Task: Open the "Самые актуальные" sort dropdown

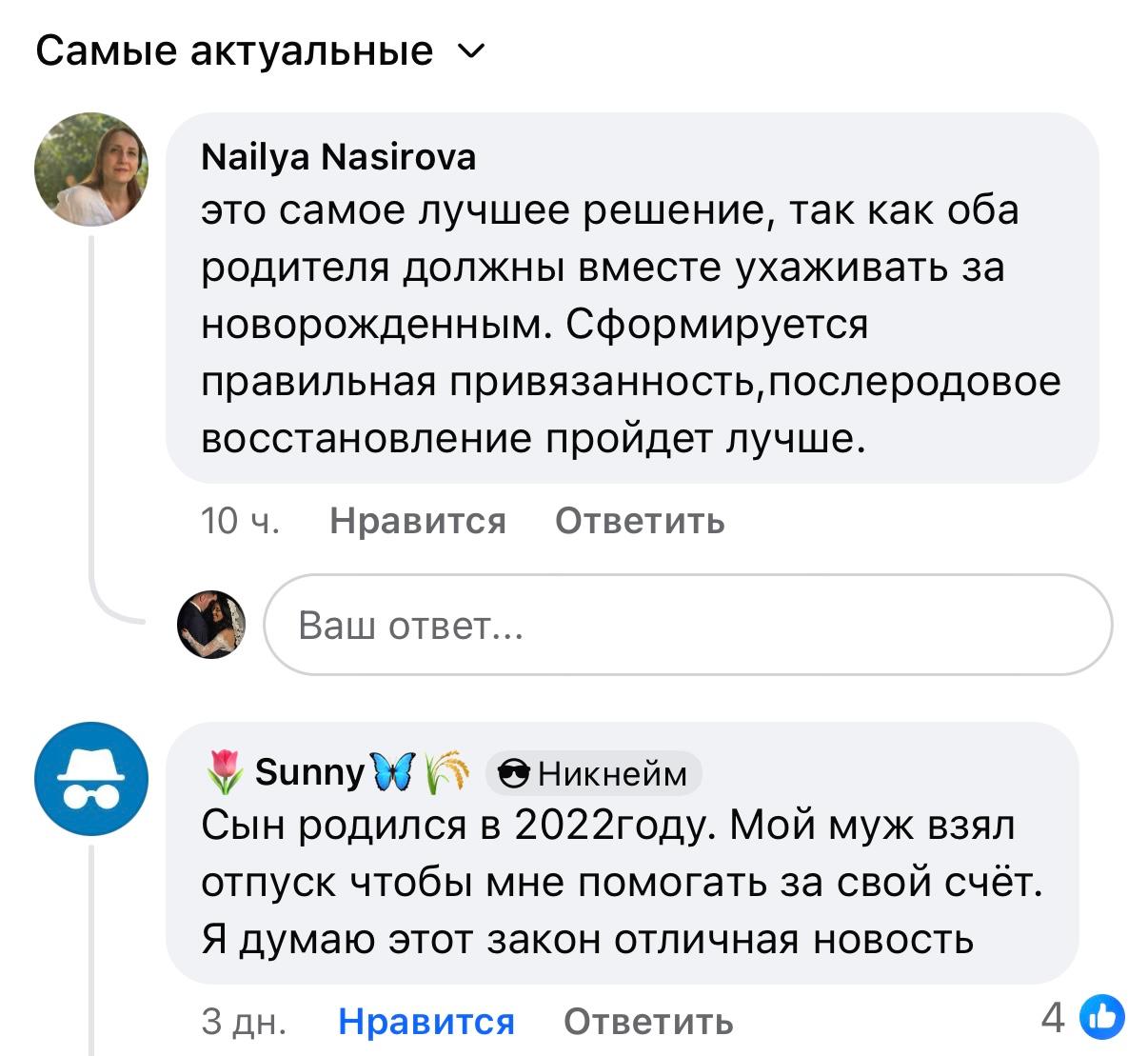Action: (x=234, y=50)
